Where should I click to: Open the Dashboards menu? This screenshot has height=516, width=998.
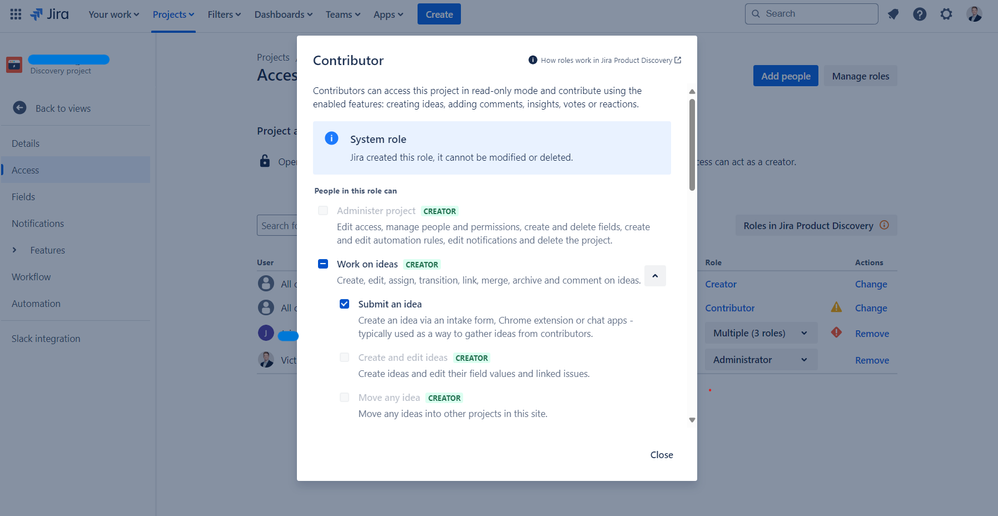(x=283, y=14)
